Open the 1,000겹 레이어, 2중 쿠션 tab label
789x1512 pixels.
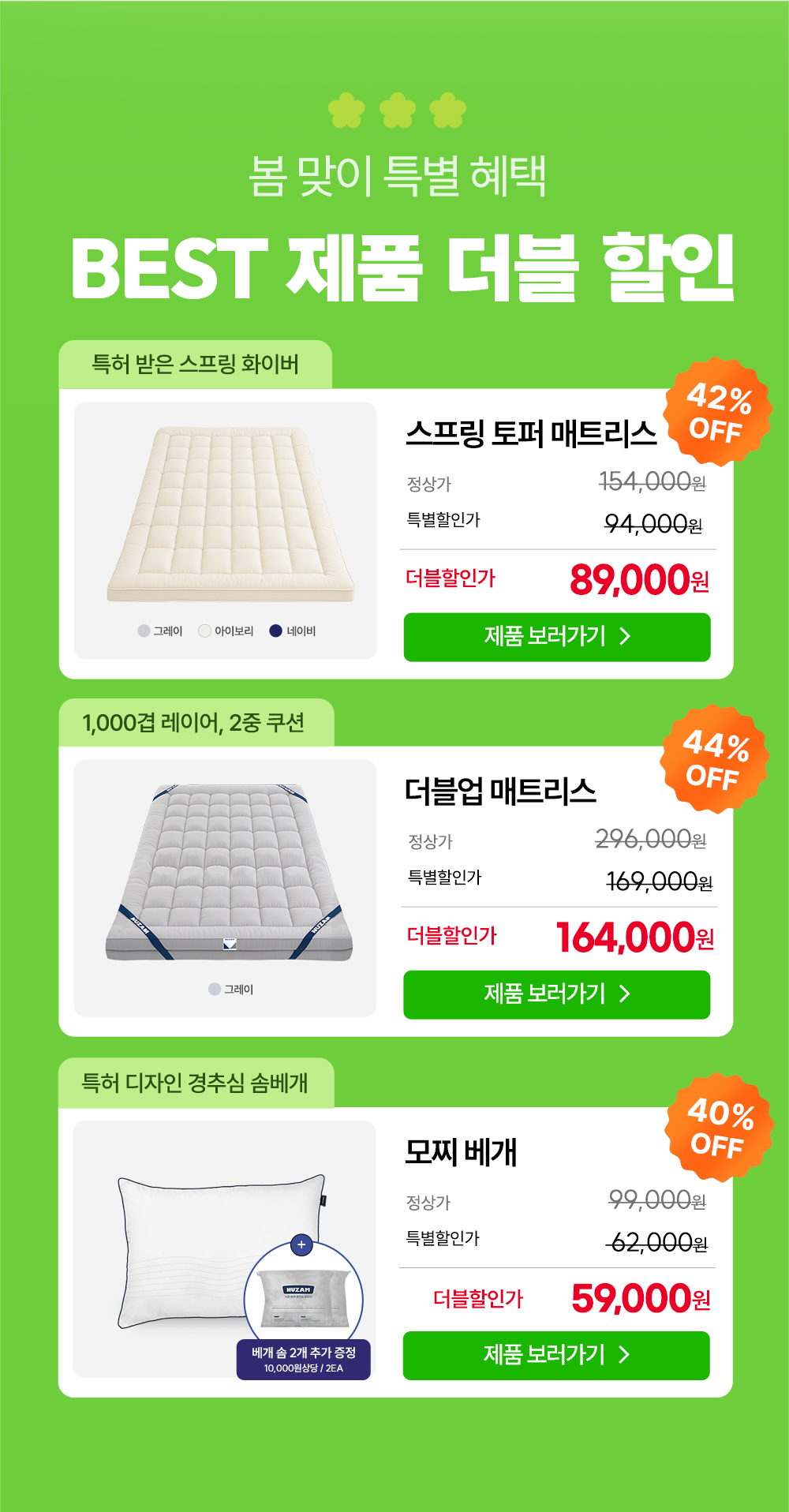tap(194, 723)
